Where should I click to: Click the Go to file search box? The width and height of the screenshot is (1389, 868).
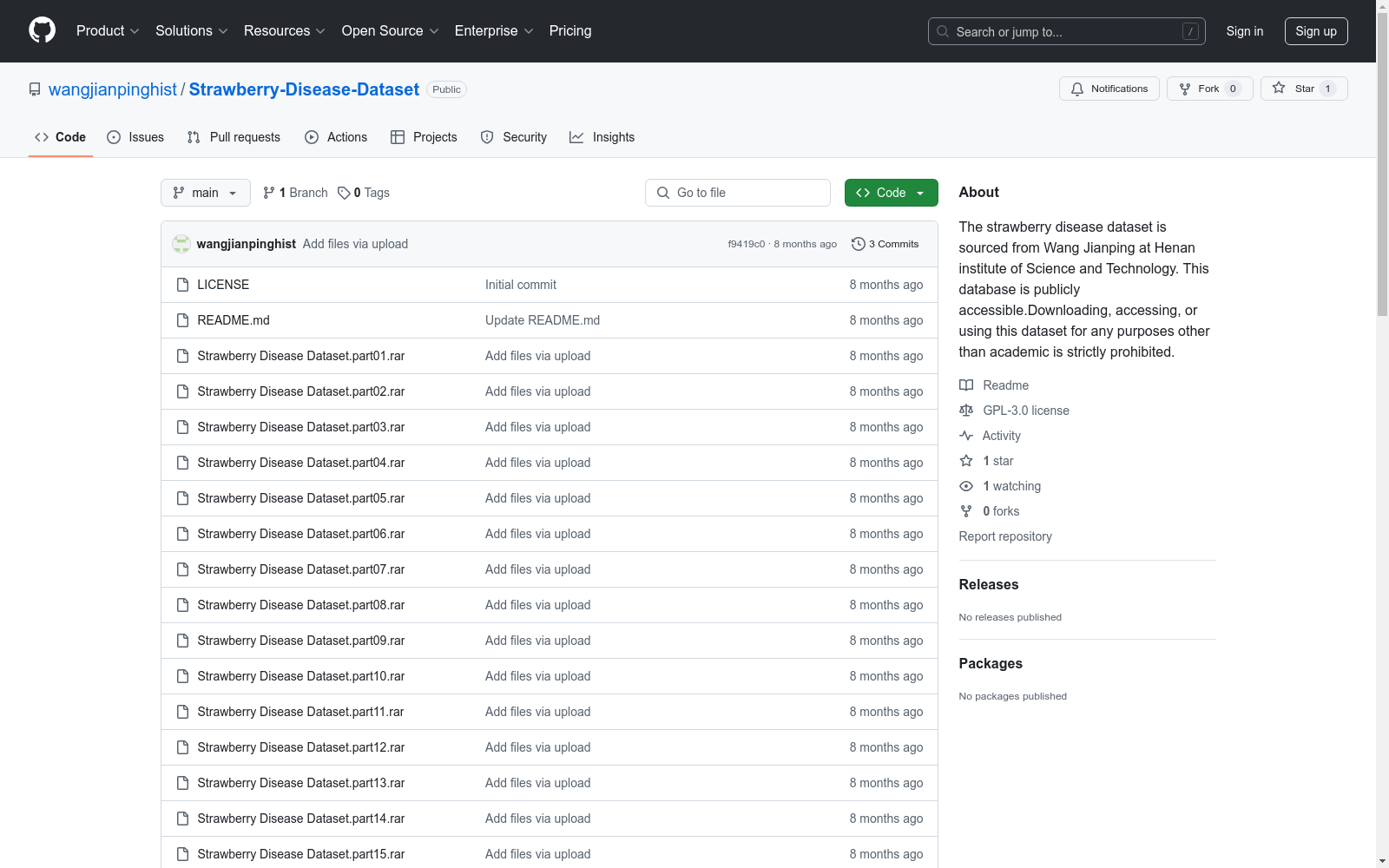pyautogui.click(x=738, y=193)
